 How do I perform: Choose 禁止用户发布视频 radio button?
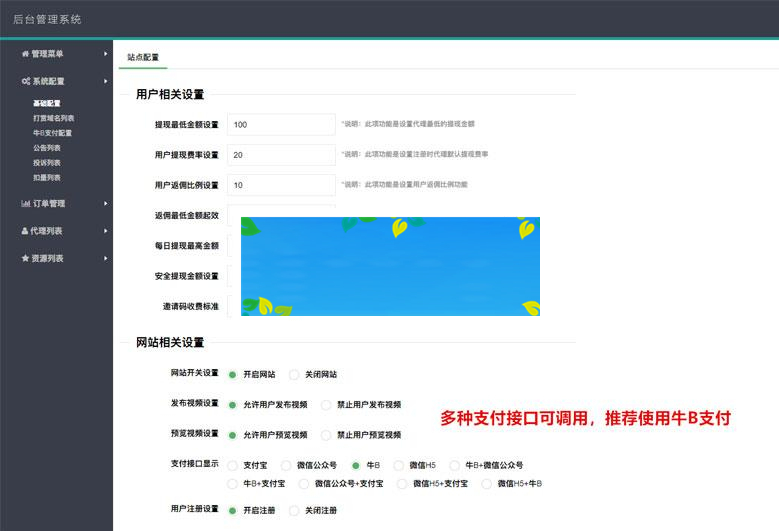pos(326,405)
